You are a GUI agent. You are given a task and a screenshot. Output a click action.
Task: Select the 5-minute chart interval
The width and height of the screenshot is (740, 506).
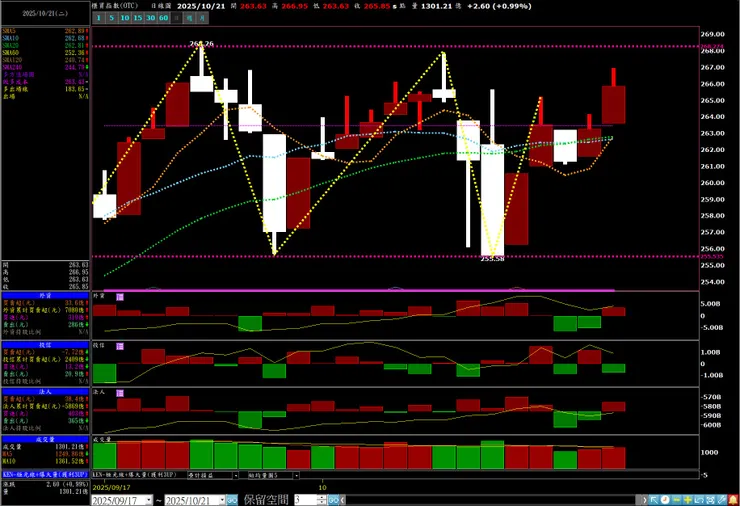[111, 18]
